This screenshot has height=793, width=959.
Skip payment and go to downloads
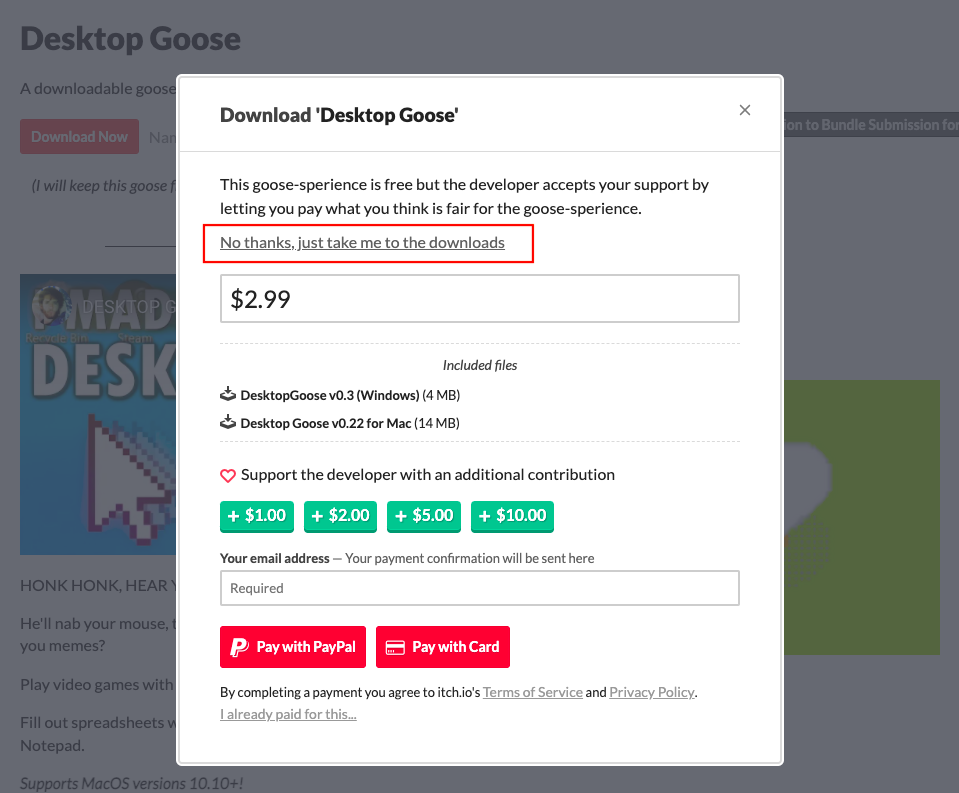[362, 243]
